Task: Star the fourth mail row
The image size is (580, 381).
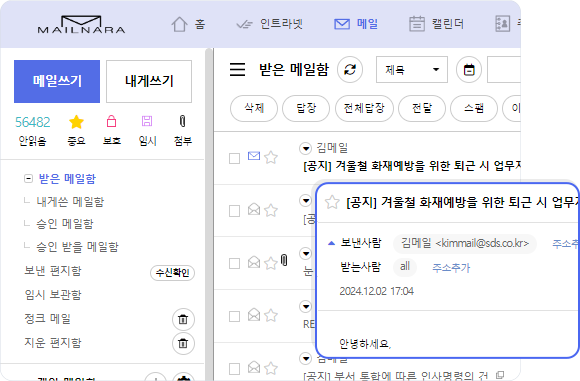Action: tap(271, 316)
